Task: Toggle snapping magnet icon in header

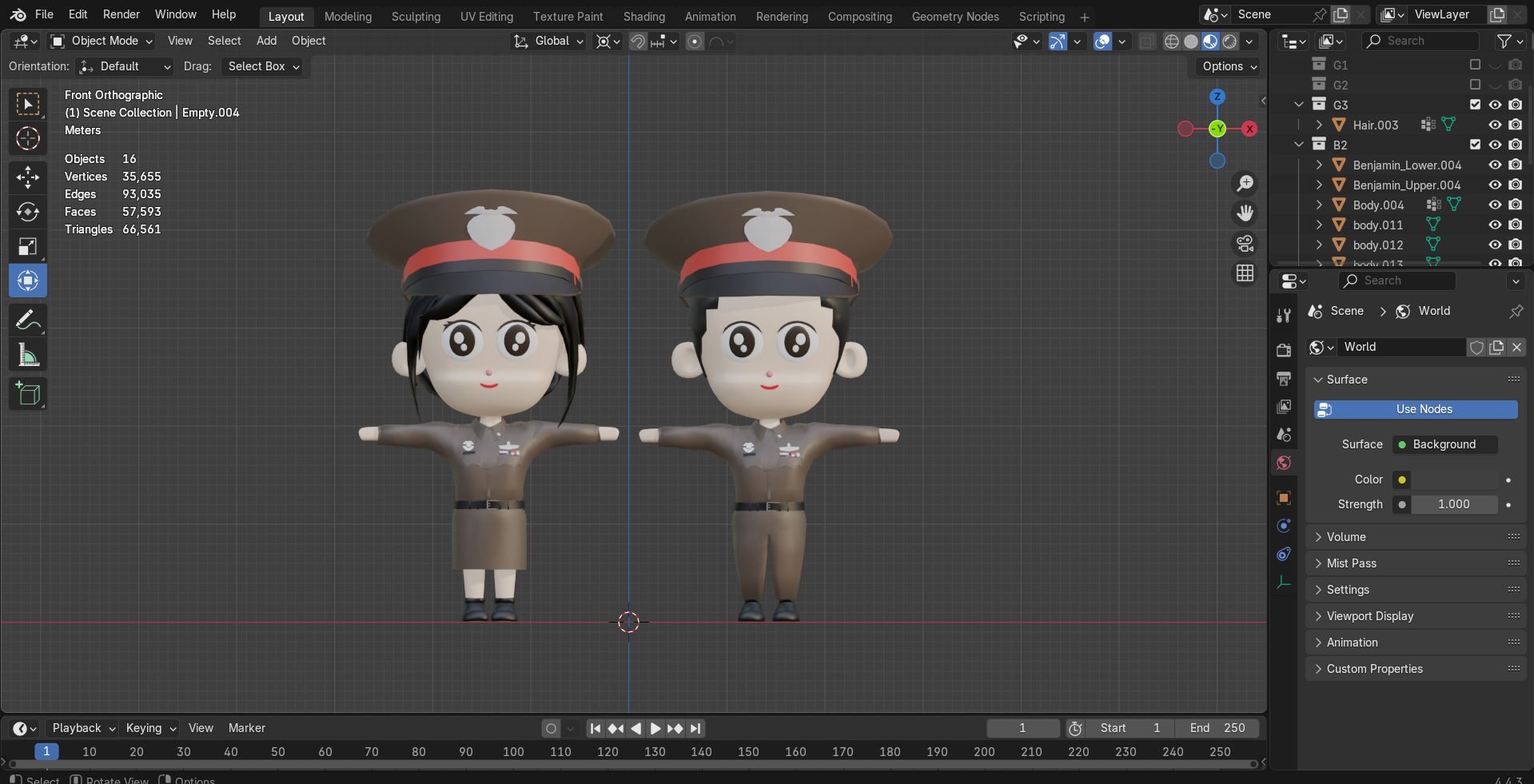Action: point(637,42)
